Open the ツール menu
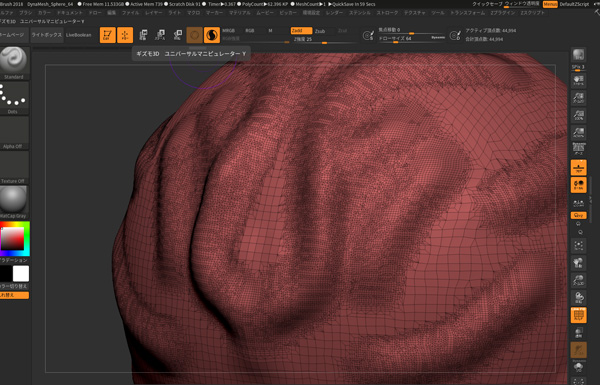The height and width of the screenshot is (385, 600). [x=438, y=13]
